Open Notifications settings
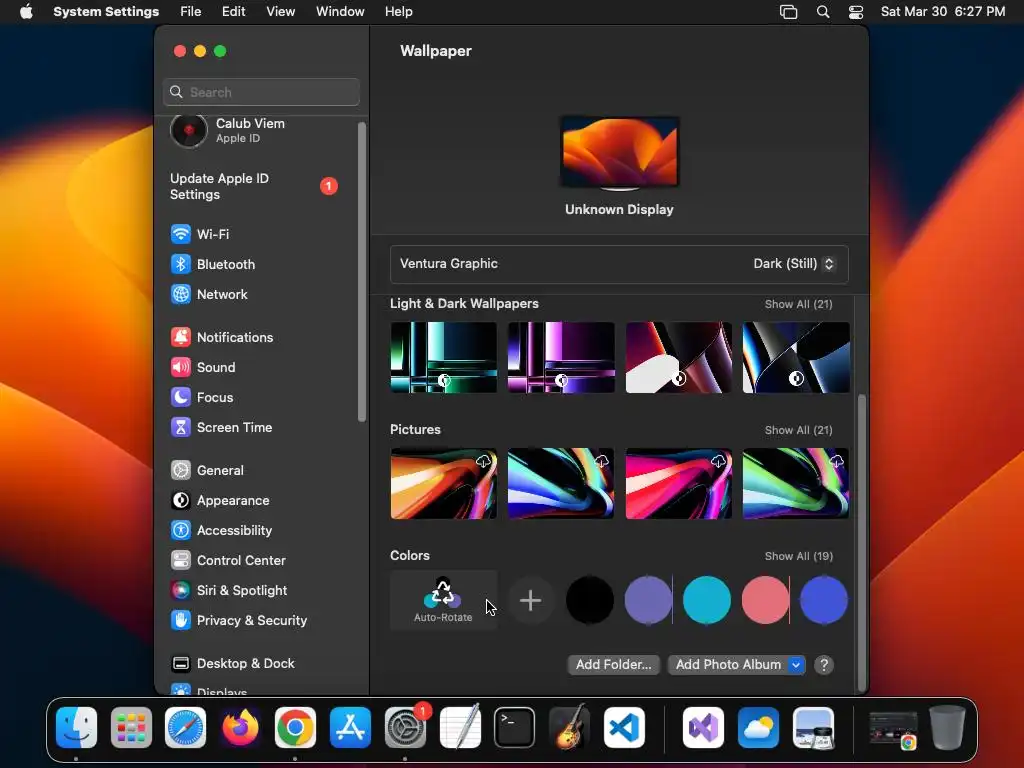The width and height of the screenshot is (1024, 768). coord(222,337)
